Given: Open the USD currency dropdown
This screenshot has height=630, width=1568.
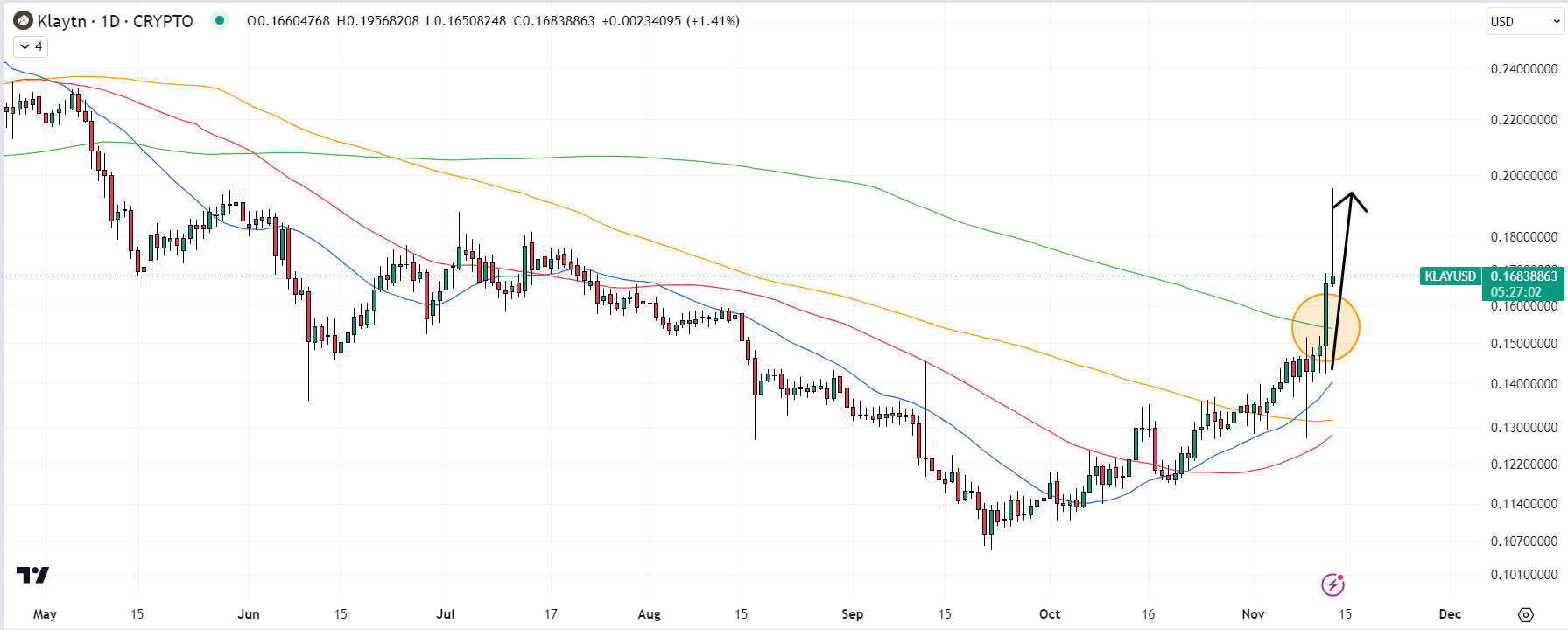Looking at the screenshot, I should point(1524,22).
